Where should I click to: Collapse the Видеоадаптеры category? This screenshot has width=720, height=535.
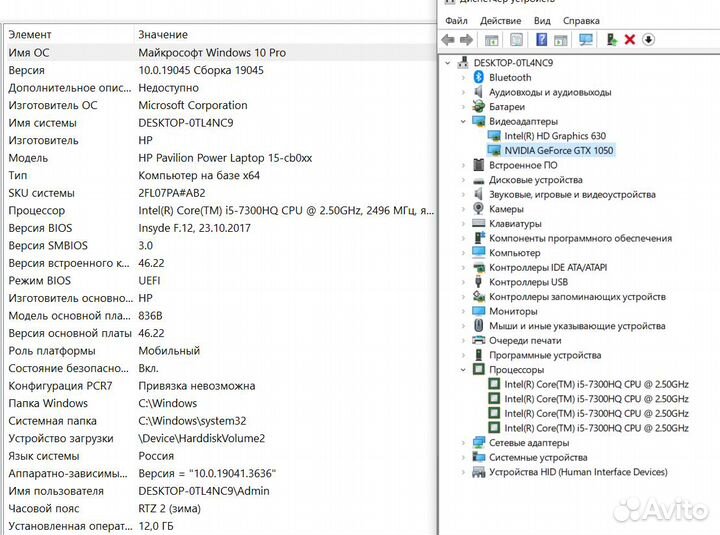(x=463, y=122)
